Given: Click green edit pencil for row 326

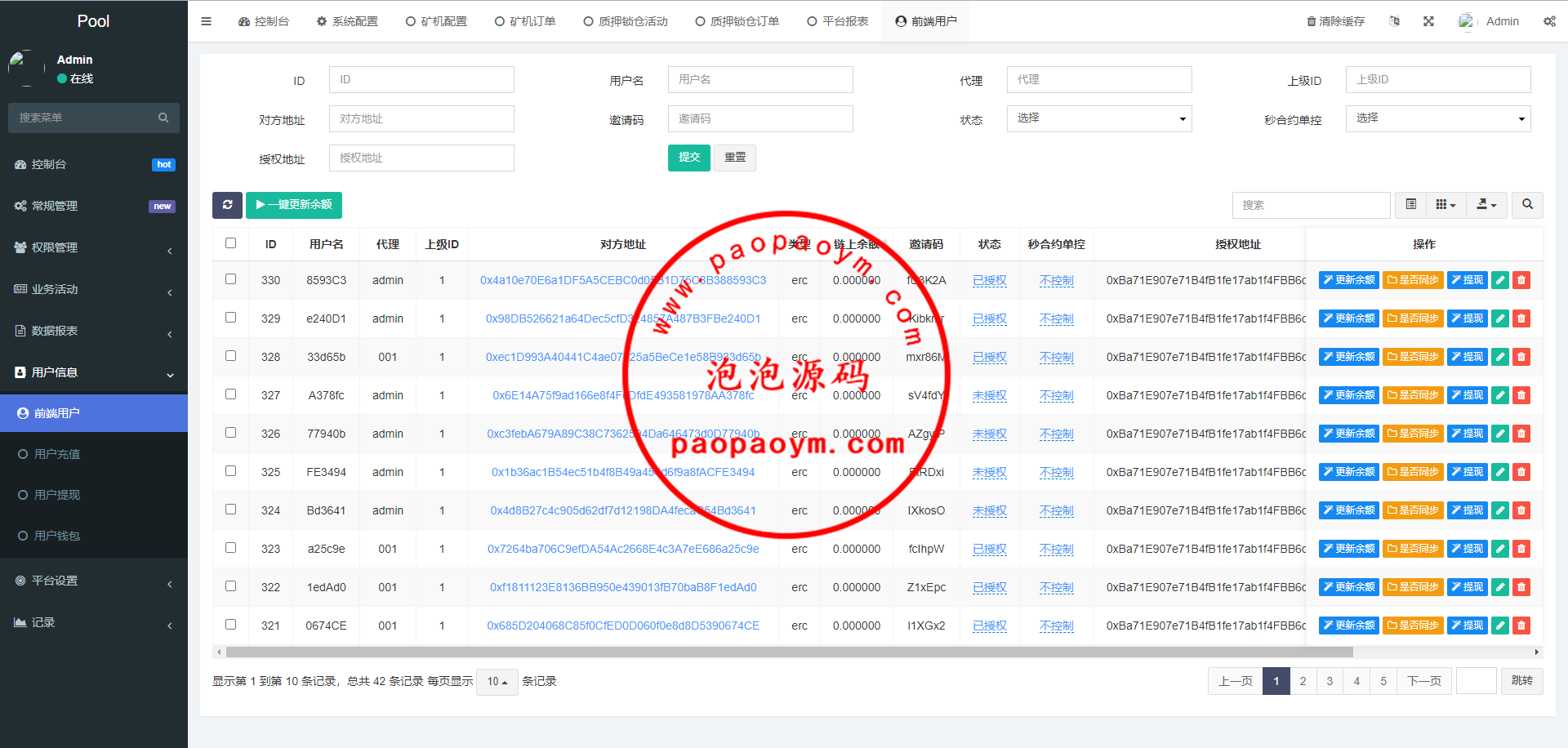Looking at the screenshot, I should coord(1500,434).
